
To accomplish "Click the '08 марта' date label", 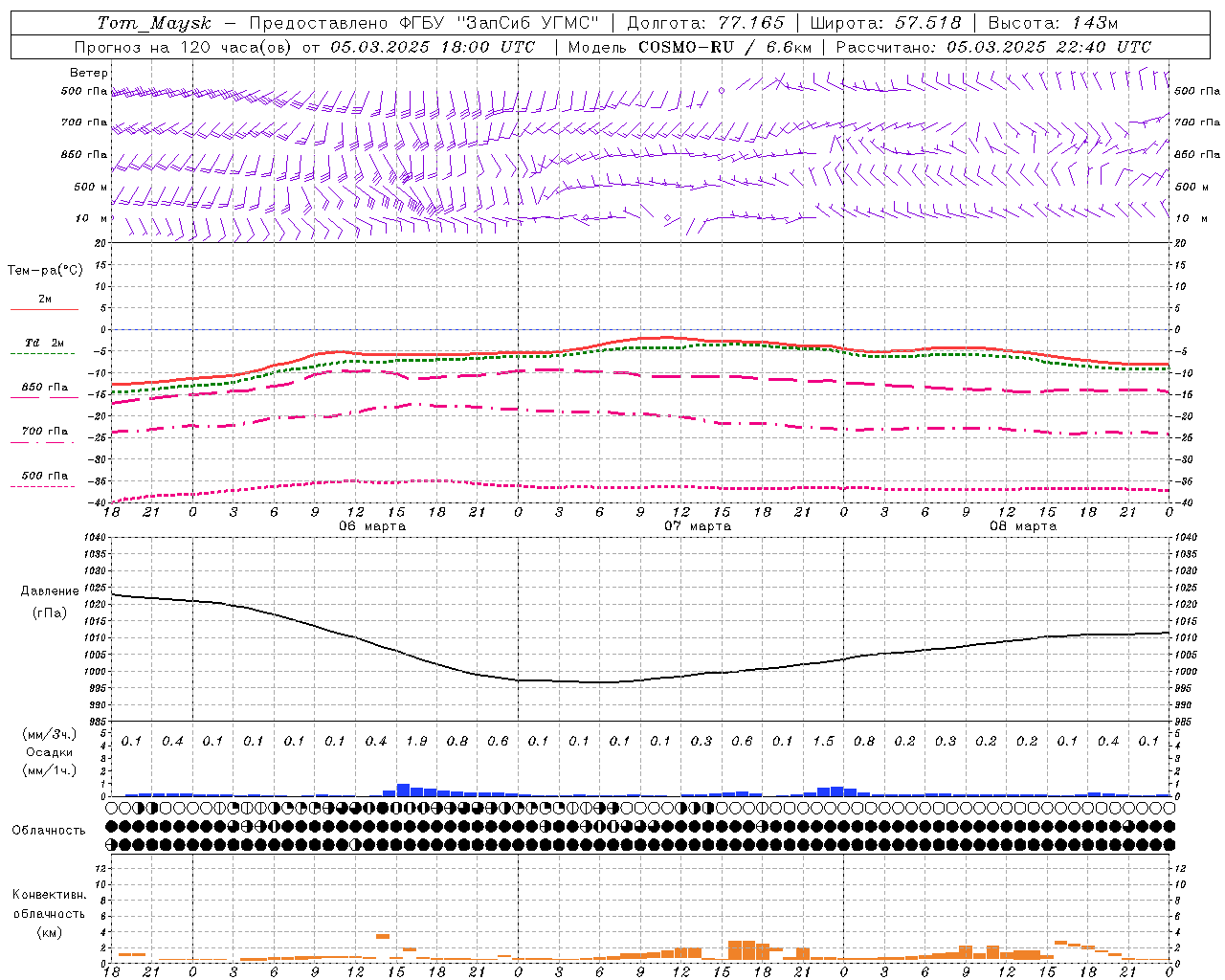I will coord(1023,526).
